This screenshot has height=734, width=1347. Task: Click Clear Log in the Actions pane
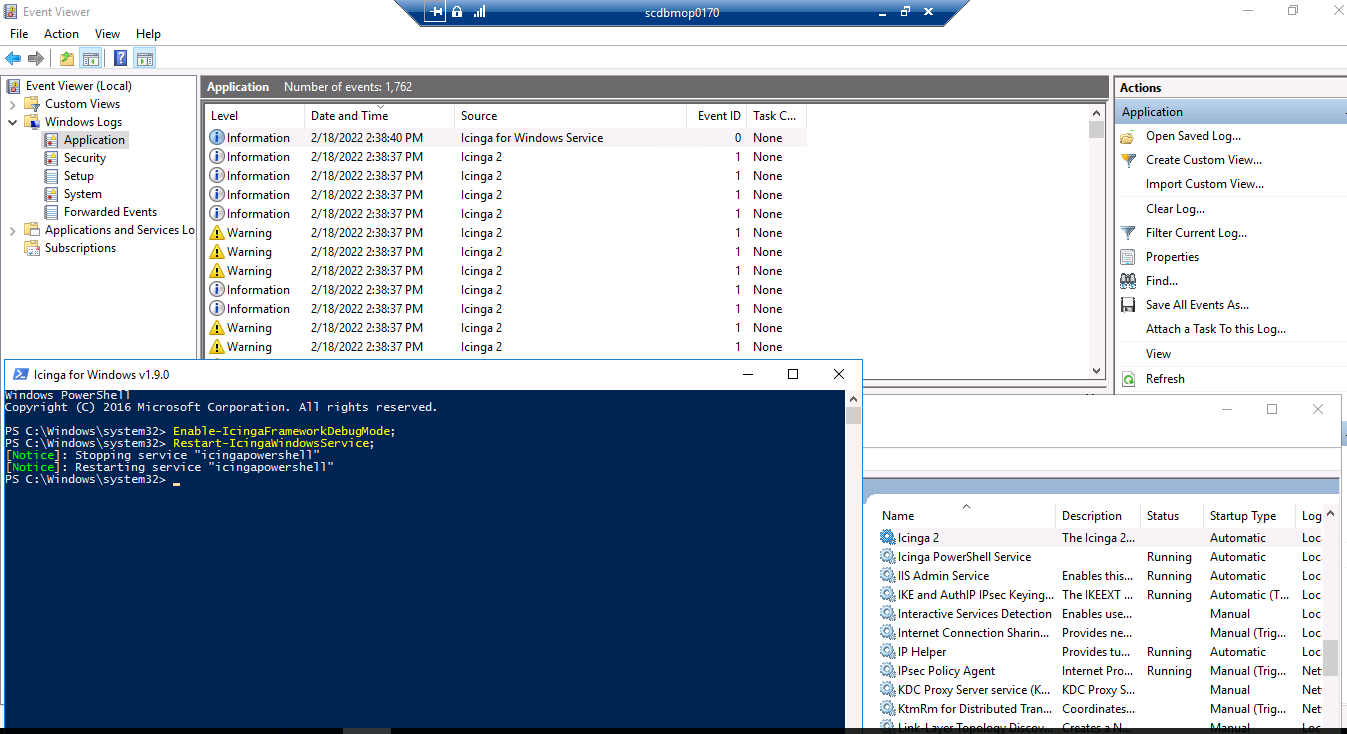(x=1171, y=208)
